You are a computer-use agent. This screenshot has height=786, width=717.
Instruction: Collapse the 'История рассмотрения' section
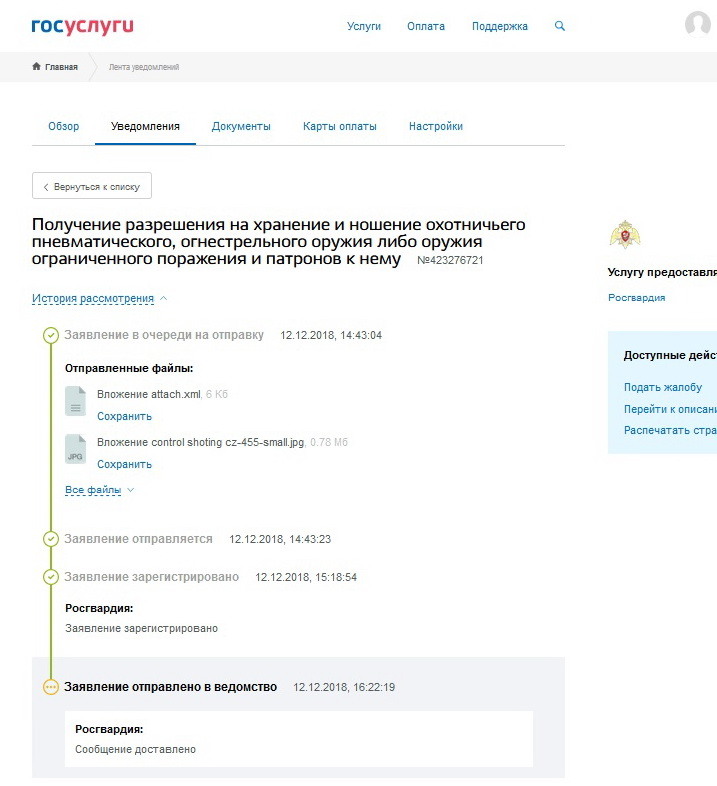click(100, 298)
